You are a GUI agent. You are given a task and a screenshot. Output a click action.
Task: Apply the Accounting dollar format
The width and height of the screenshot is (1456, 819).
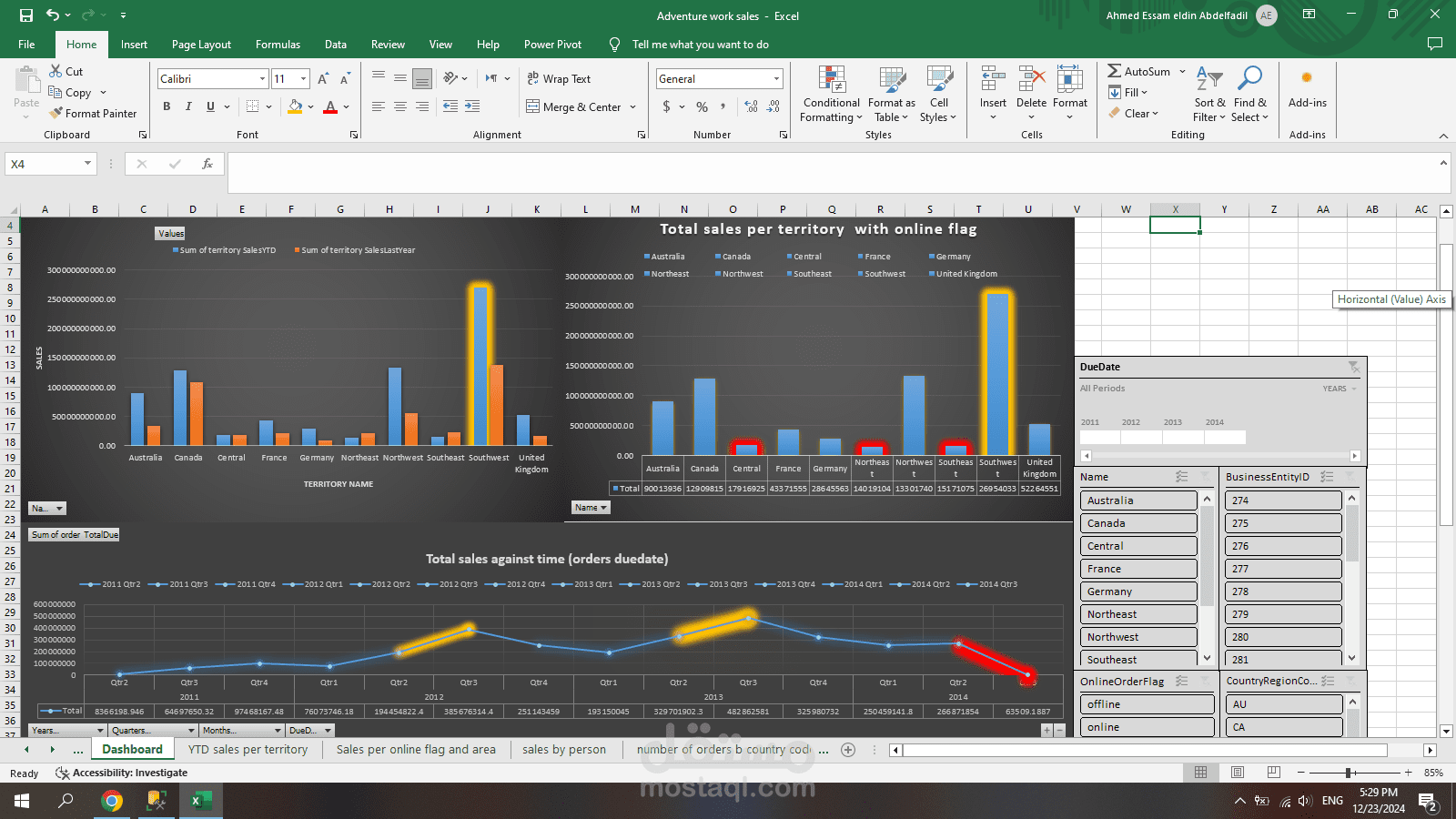tap(667, 106)
